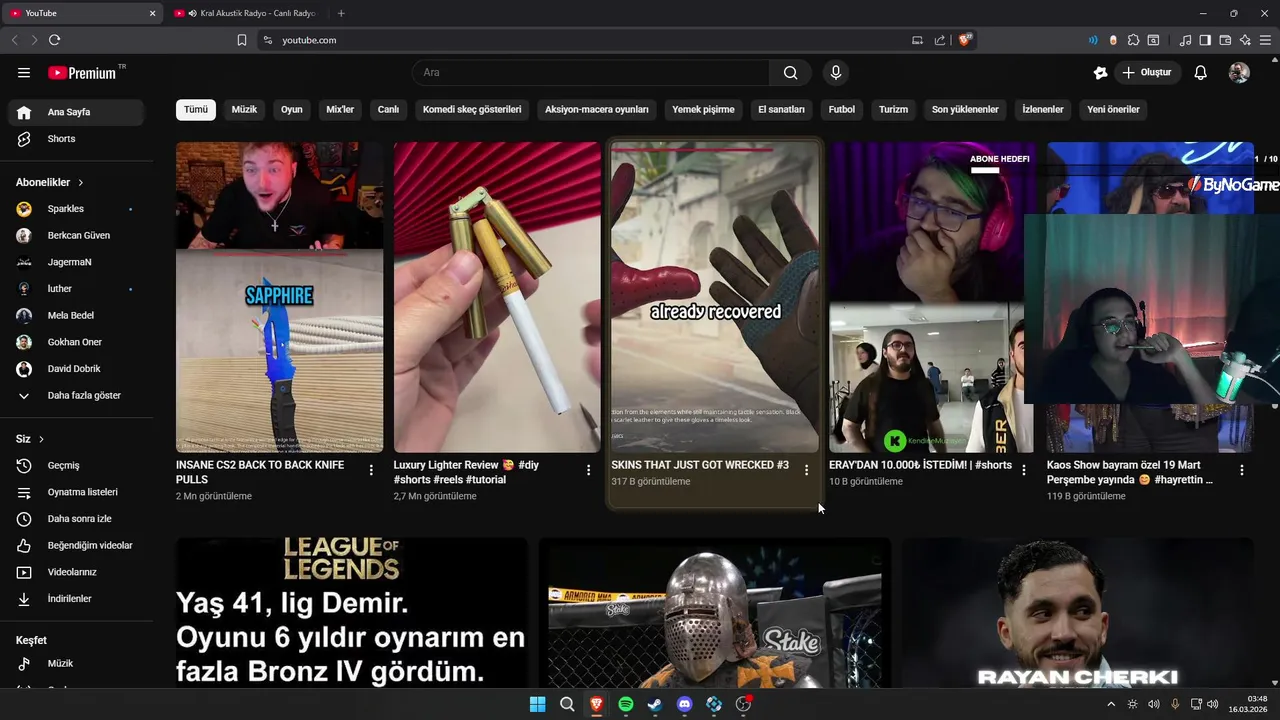Expand the Siz section chevron
The height and width of the screenshot is (720, 1280).
pyautogui.click(x=41, y=439)
